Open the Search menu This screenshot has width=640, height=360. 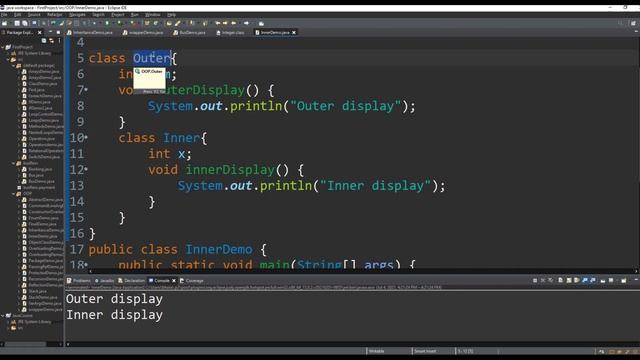coord(98,15)
